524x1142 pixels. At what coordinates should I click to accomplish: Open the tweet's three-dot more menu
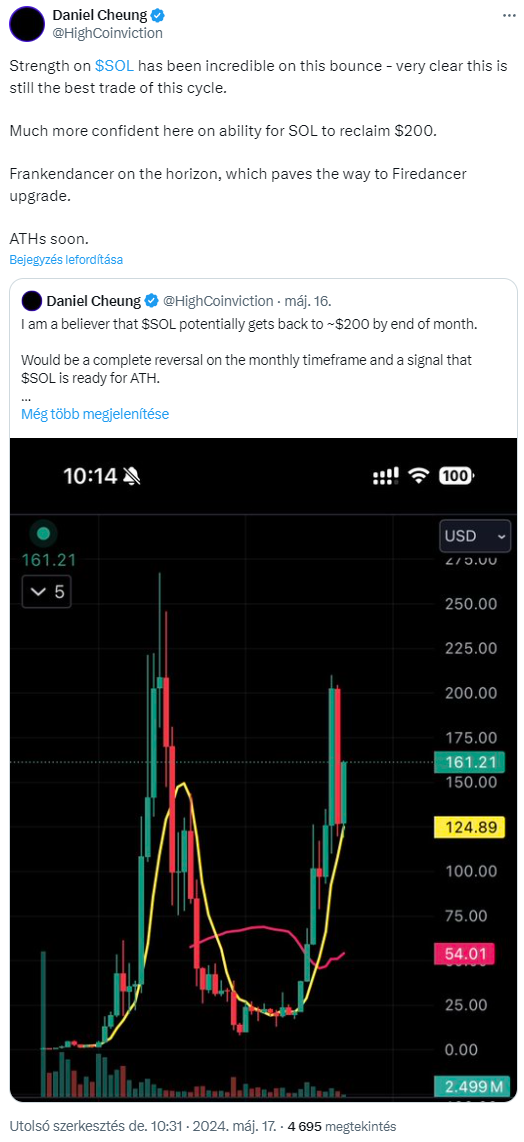[x=507, y=15]
